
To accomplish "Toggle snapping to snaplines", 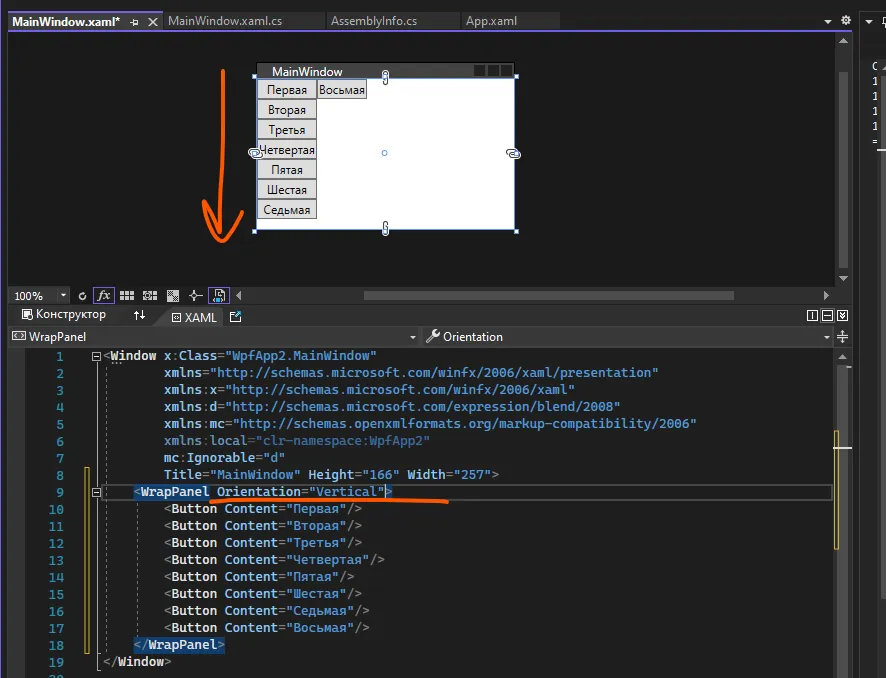I will click(x=196, y=295).
